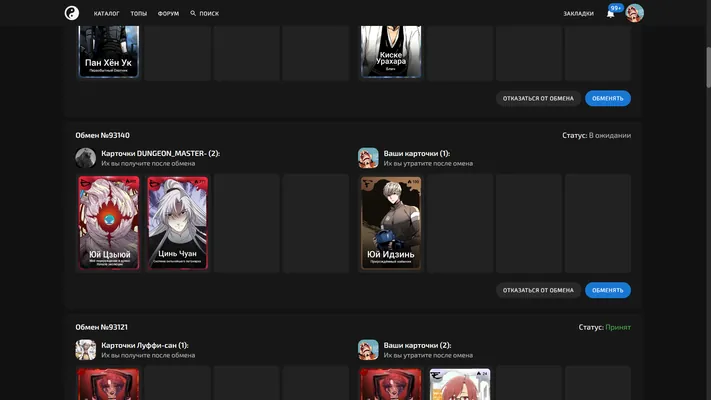Open the notifications bell icon
711x400 pixels.
pos(610,14)
